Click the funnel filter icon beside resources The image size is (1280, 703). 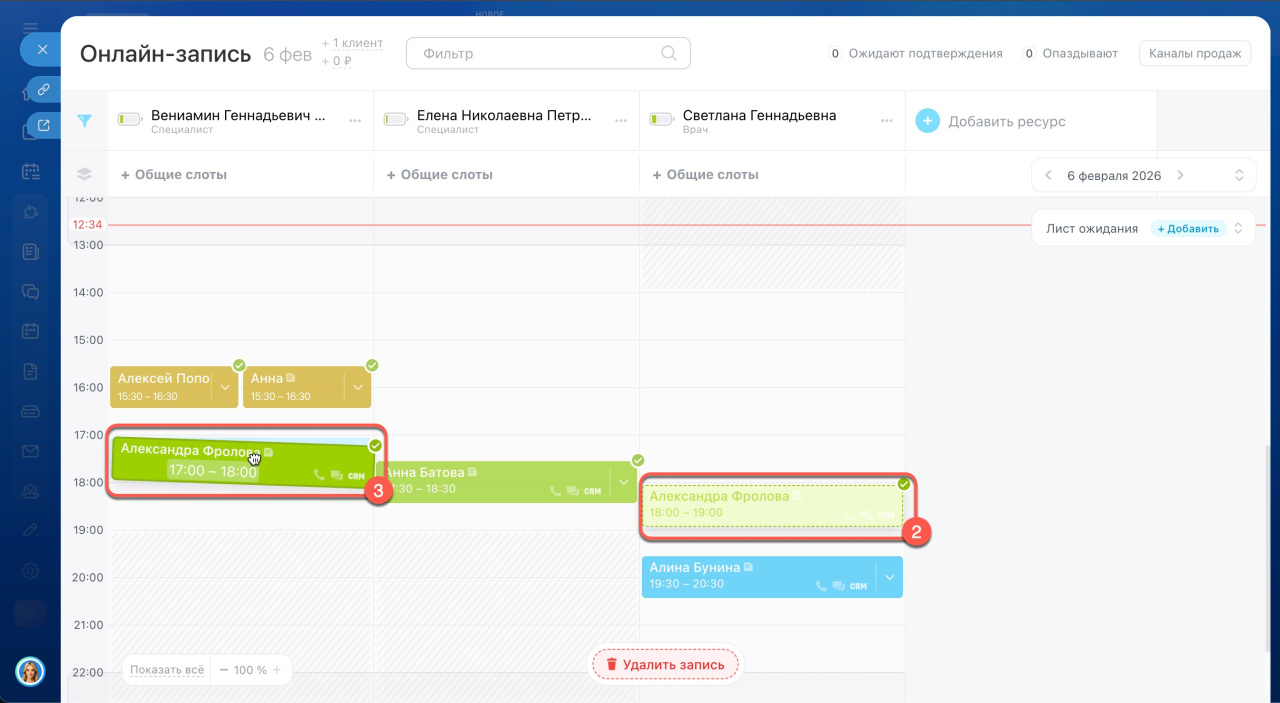pos(85,121)
